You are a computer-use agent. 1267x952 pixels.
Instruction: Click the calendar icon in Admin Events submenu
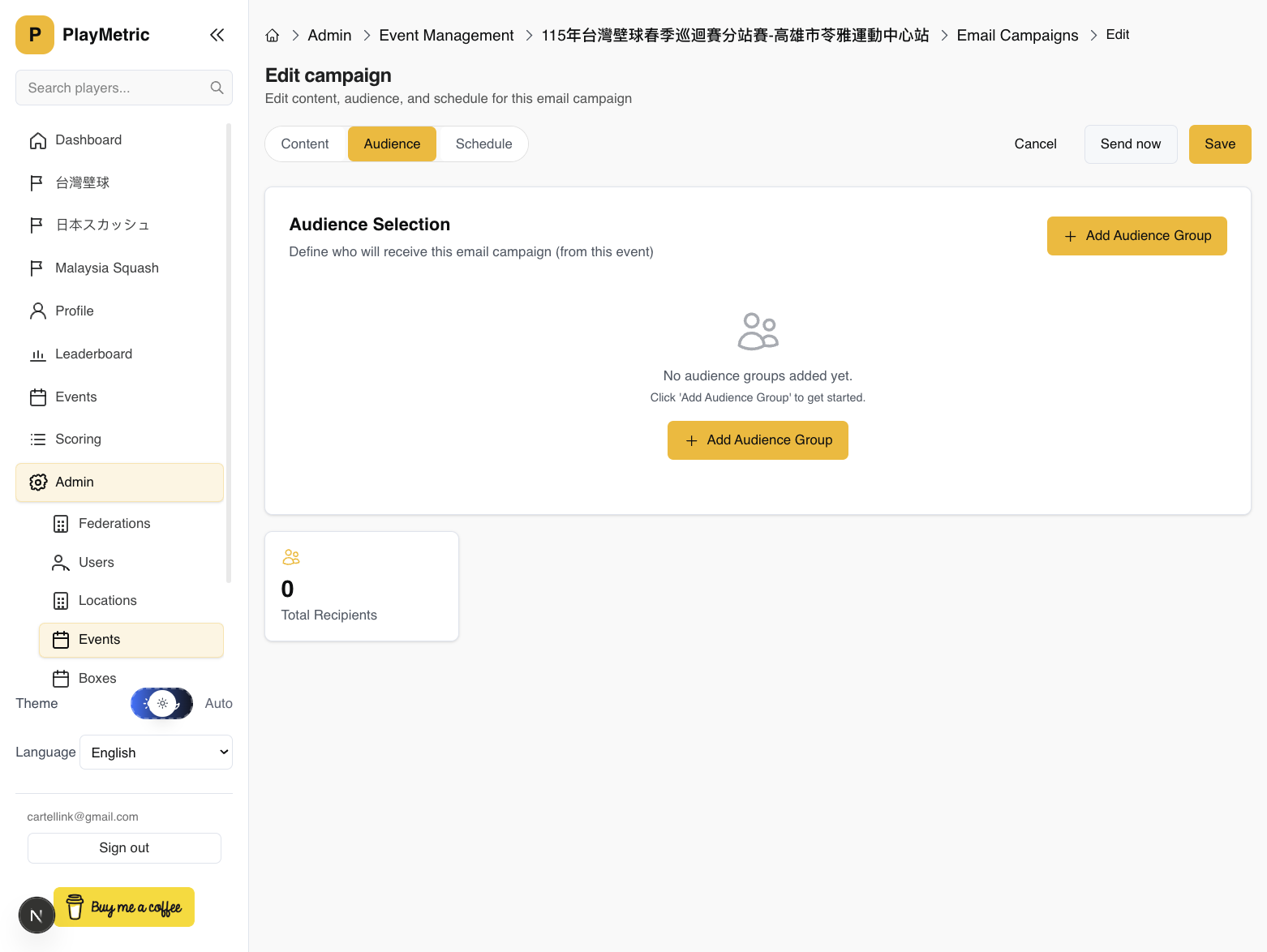[61, 640]
